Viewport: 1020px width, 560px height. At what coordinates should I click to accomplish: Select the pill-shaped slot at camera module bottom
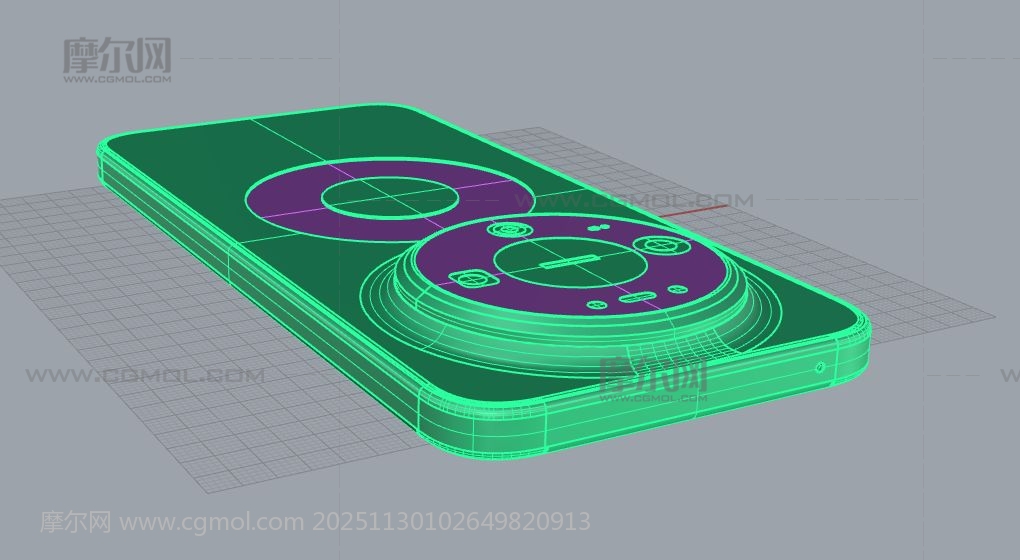coord(635,297)
